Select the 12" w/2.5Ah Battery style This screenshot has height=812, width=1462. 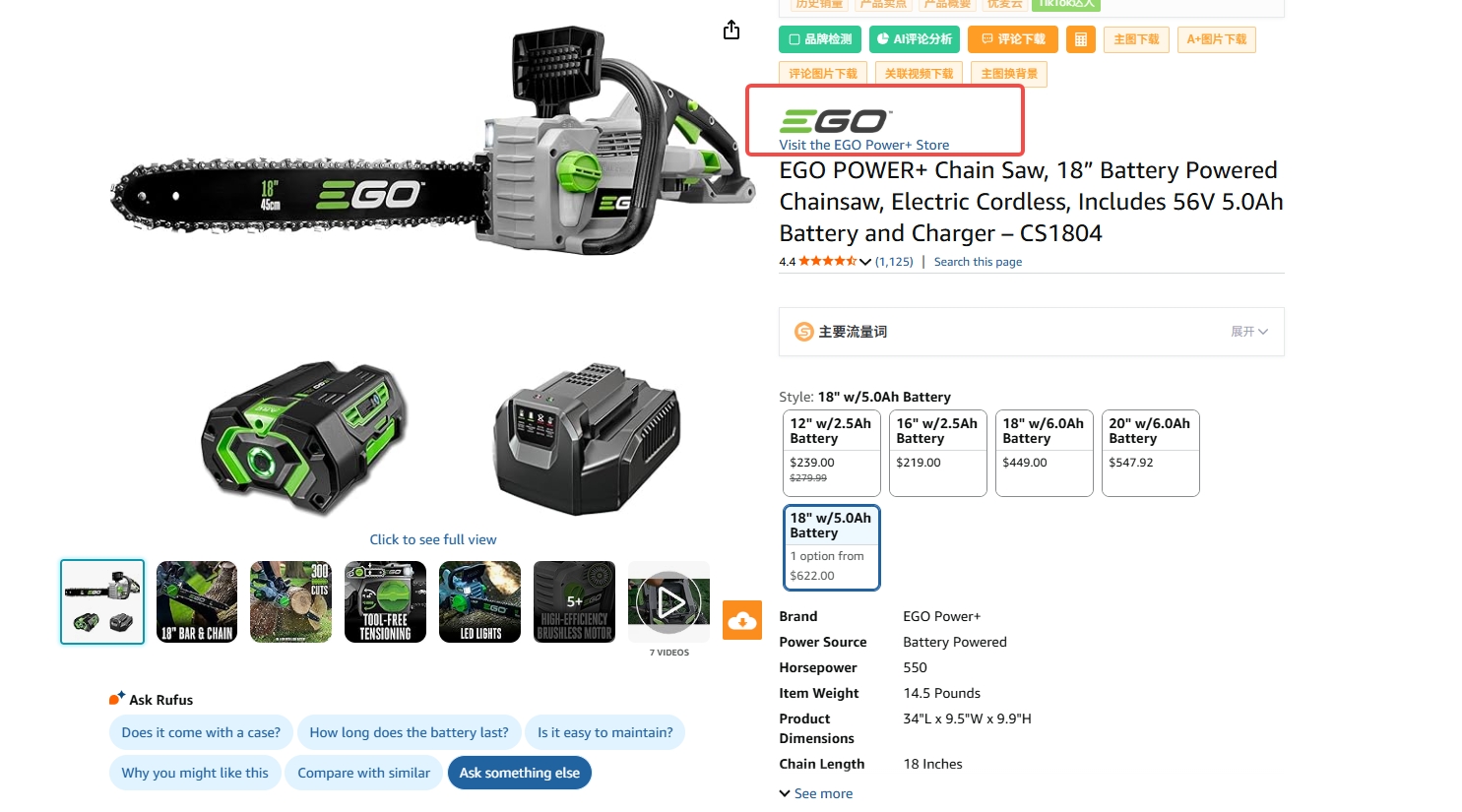click(830, 453)
